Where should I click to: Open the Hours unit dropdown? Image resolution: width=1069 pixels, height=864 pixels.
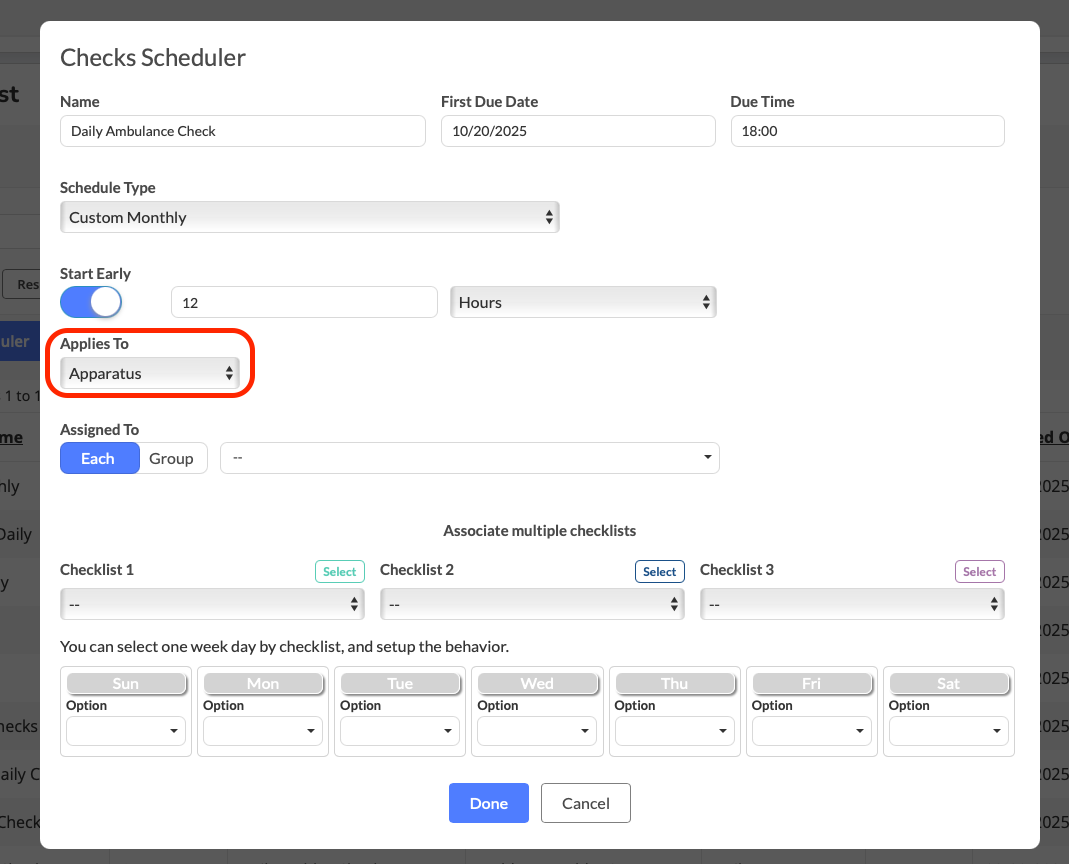(583, 302)
